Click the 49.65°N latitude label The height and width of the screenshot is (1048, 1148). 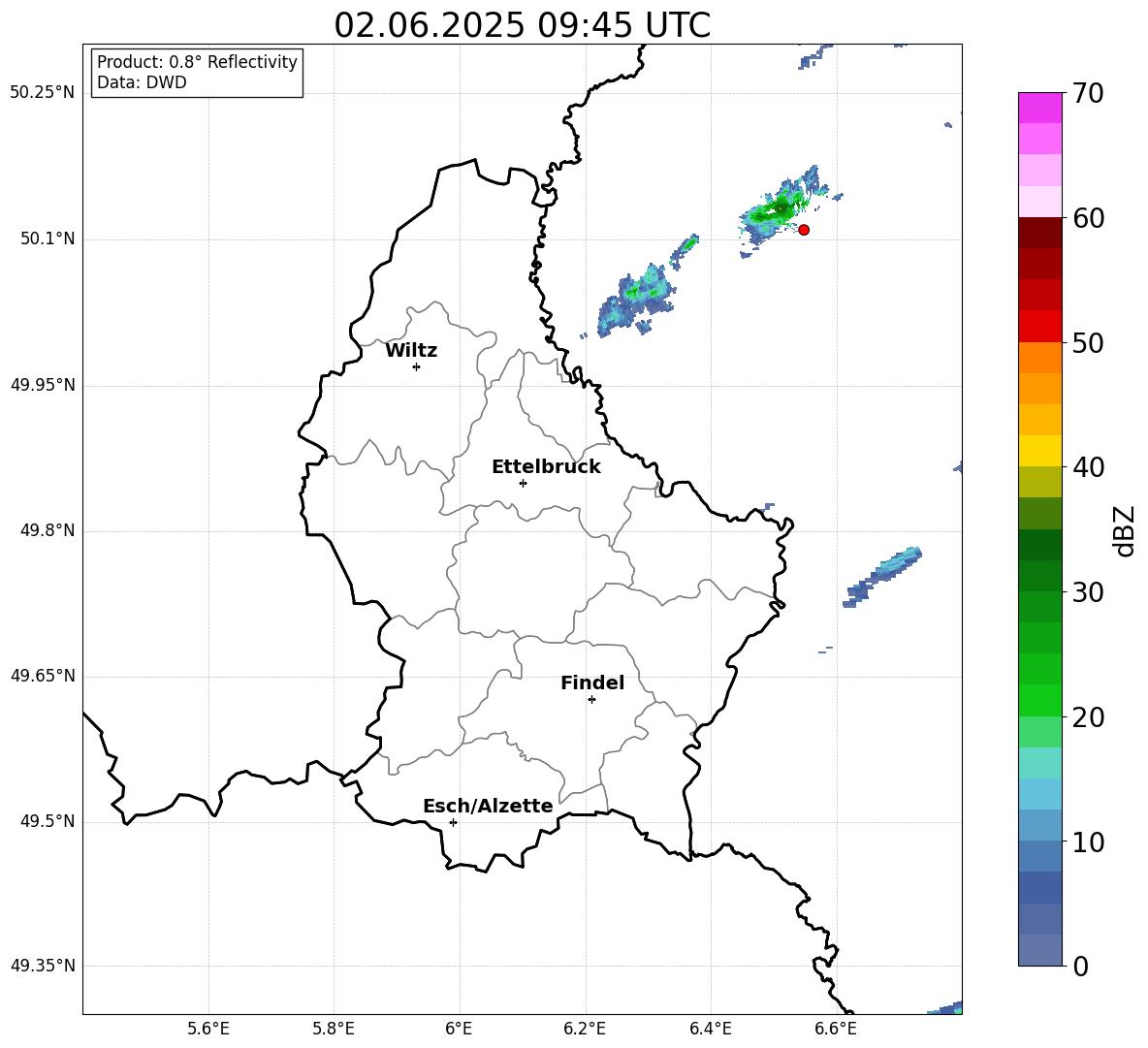[x=43, y=676]
